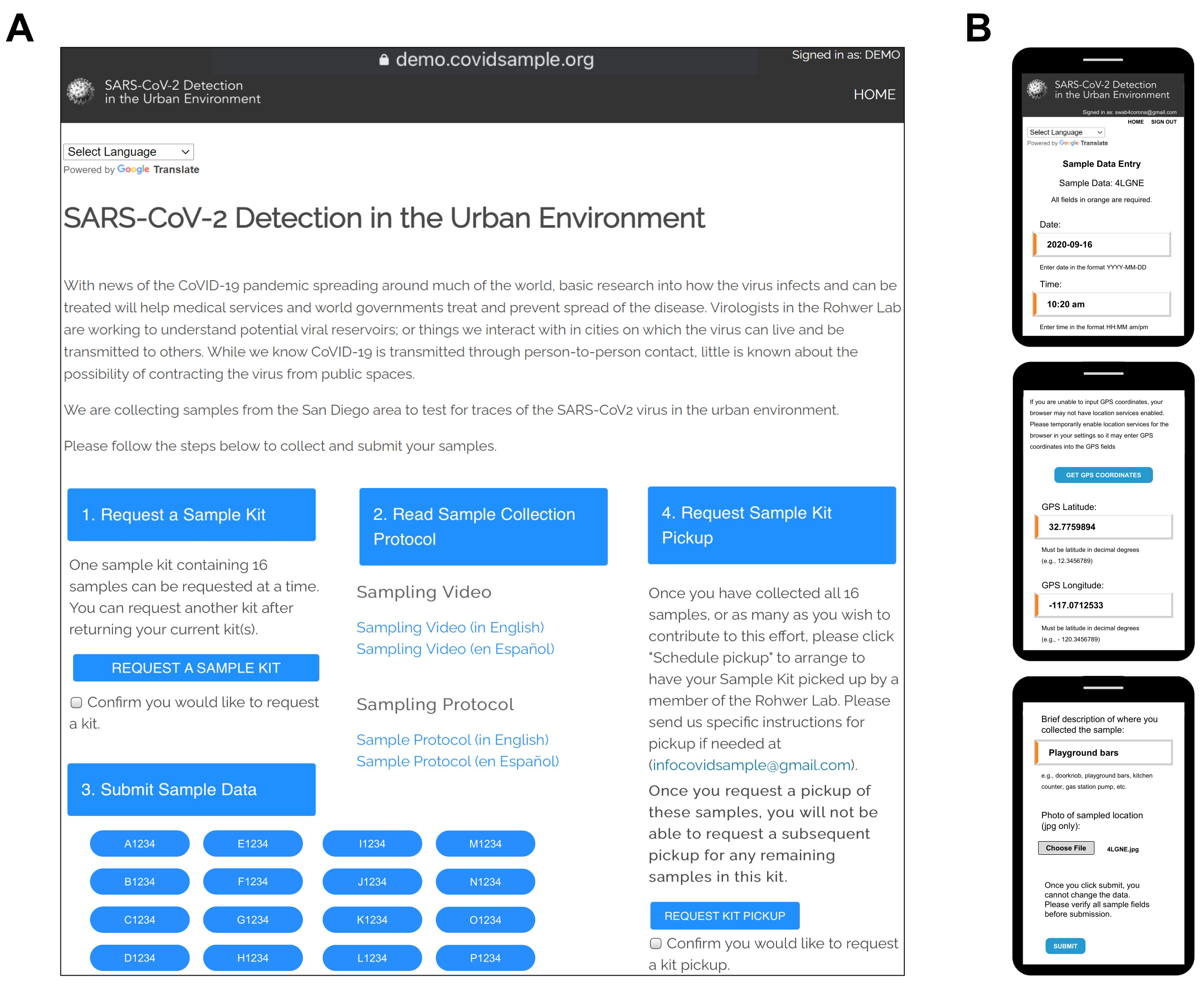Image resolution: width=1204 pixels, height=985 pixels.
Task: Check the box to confirm kit pickup request
Action: pyautogui.click(x=655, y=944)
